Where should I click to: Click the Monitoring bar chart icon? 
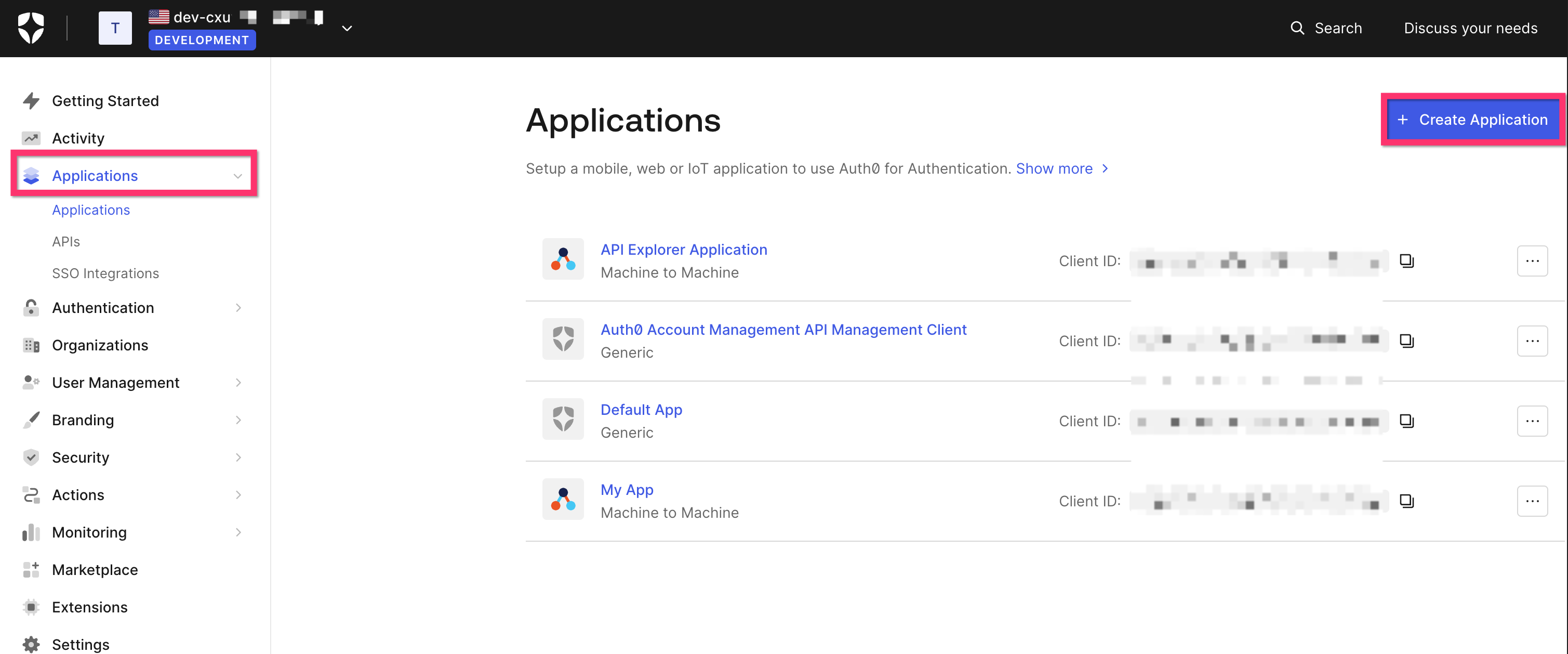[x=31, y=532]
